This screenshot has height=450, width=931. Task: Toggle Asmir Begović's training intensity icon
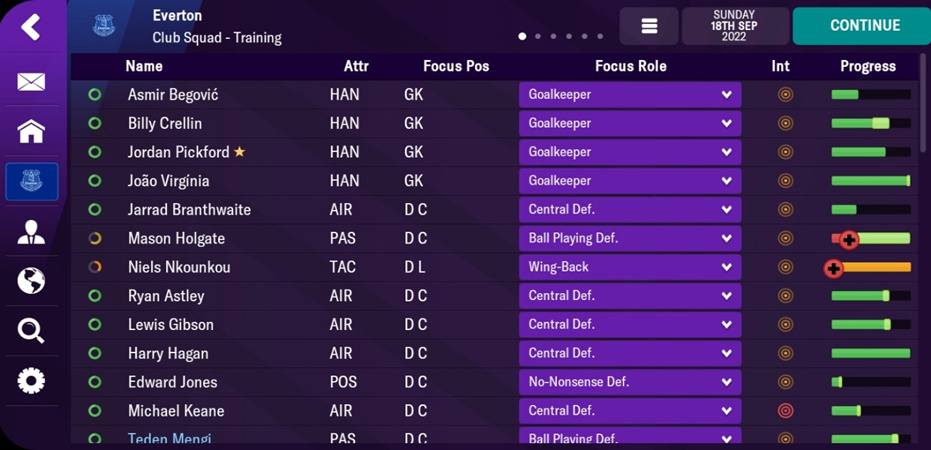785,95
